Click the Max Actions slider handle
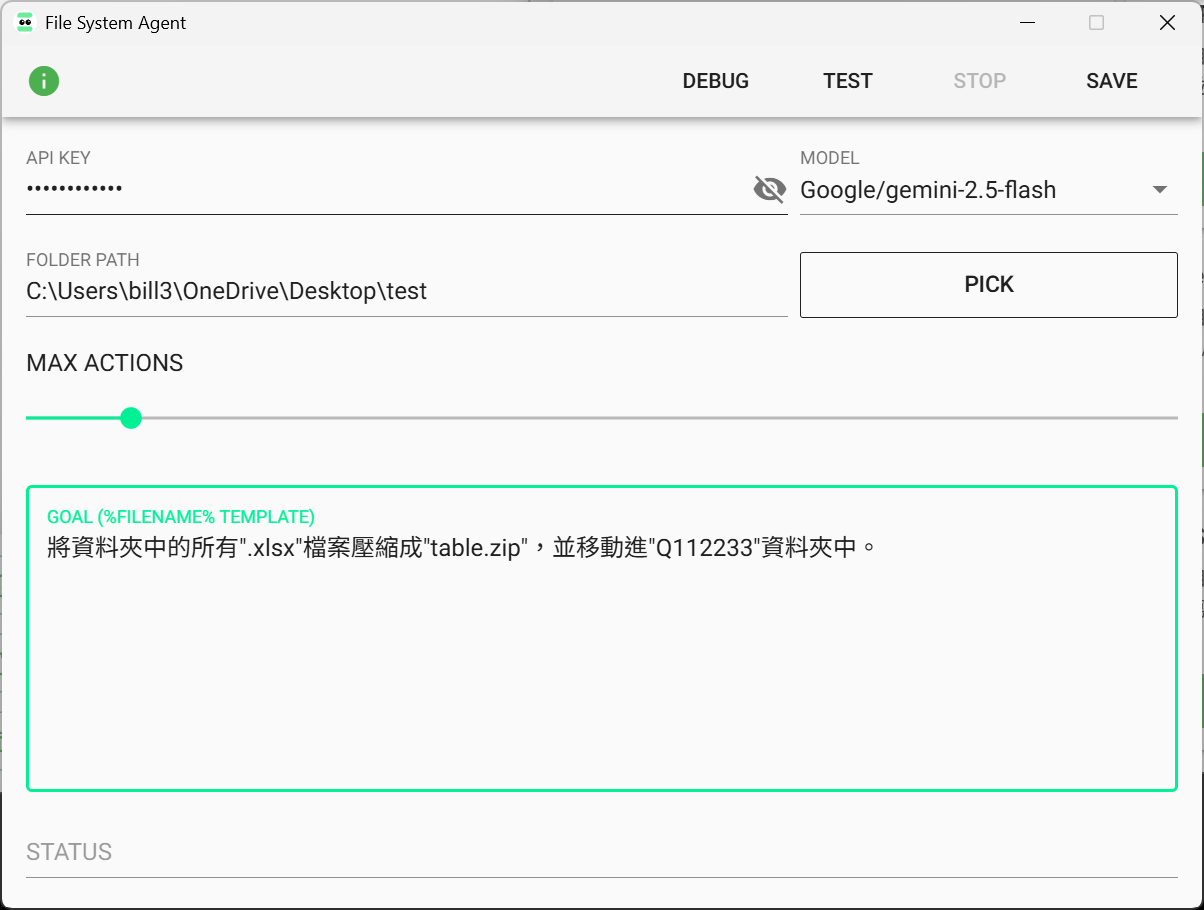This screenshot has width=1204, height=910. click(131, 418)
